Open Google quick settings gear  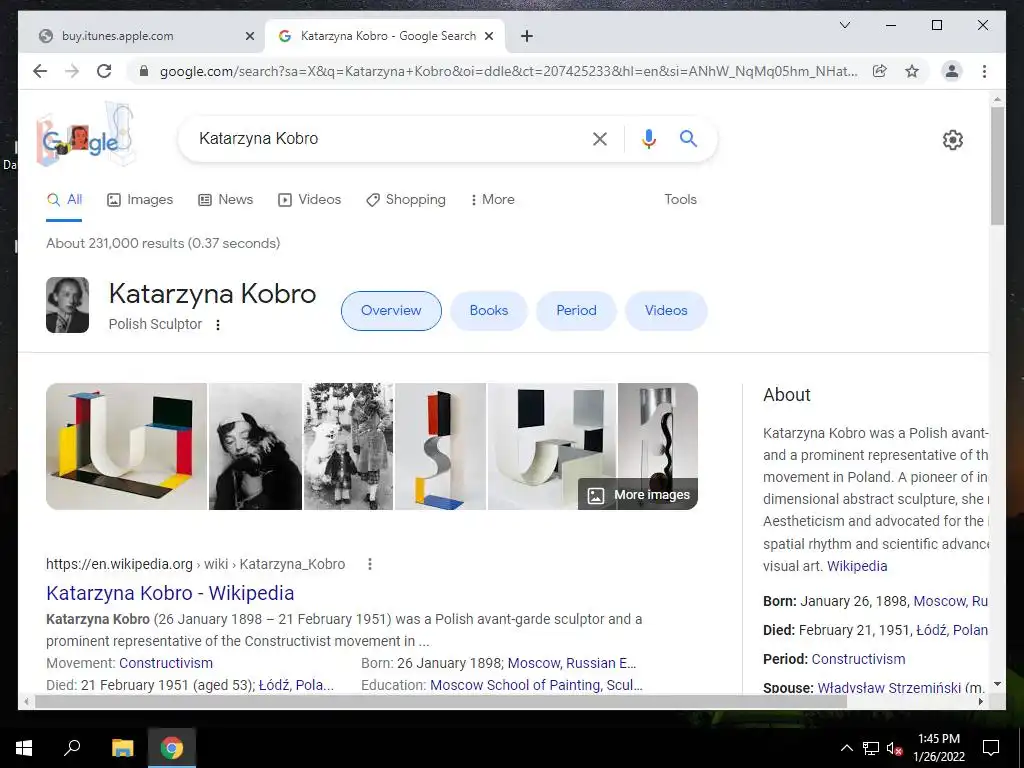[953, 140]
